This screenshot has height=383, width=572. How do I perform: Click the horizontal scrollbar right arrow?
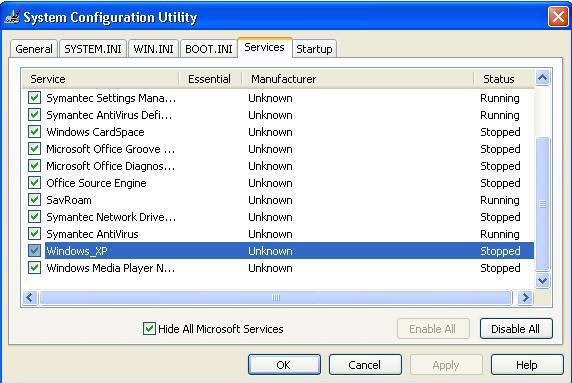(525, 298)
